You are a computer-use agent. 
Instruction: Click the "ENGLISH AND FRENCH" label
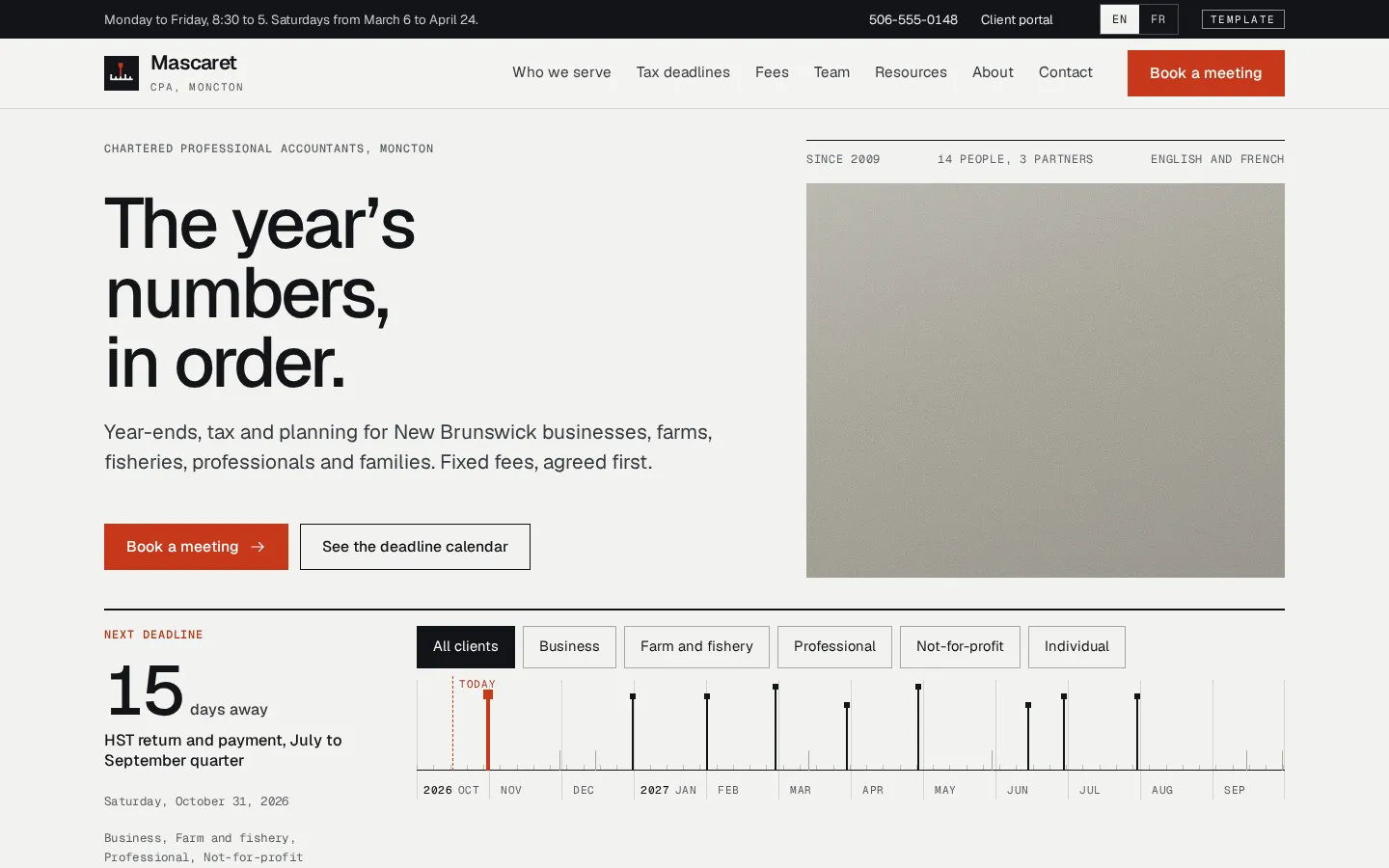click(x=1217, y=159)
